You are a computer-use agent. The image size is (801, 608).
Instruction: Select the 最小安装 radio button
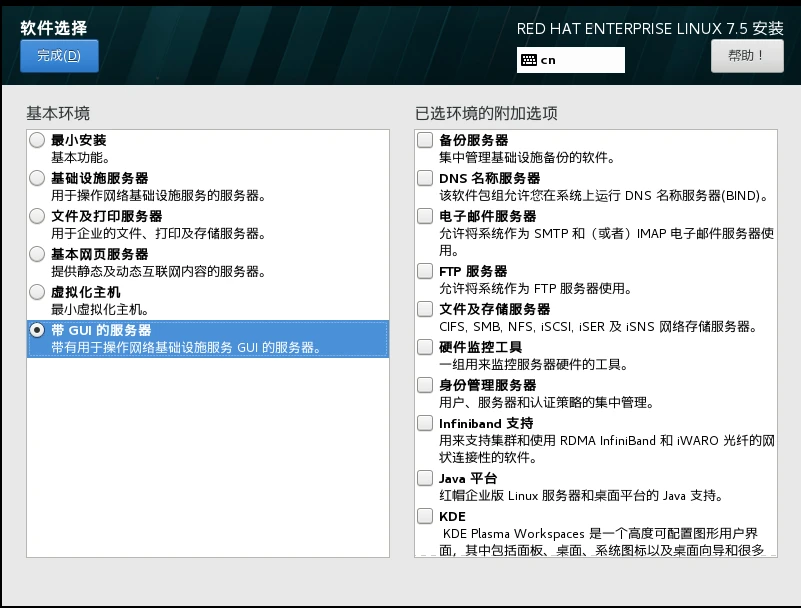[37, 140]
